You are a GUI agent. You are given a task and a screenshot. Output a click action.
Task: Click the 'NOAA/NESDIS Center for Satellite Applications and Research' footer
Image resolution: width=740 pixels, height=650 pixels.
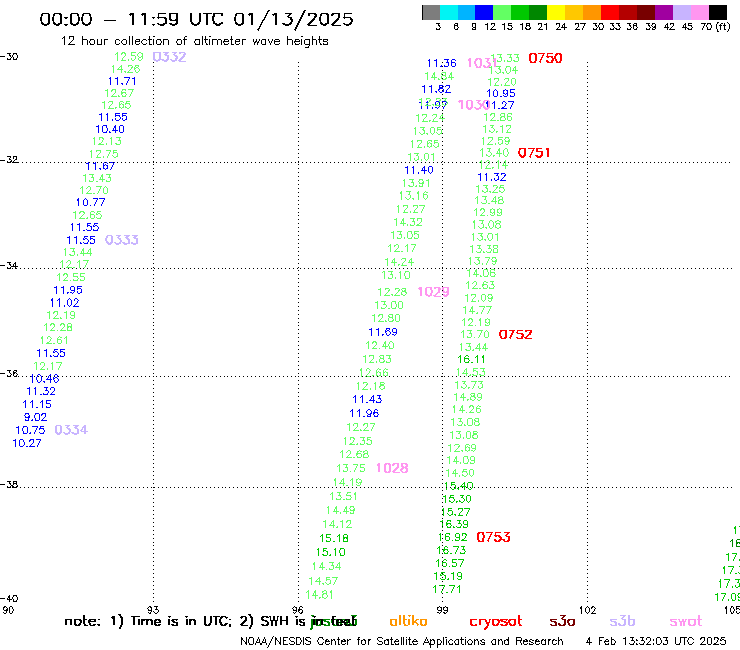pos(402,641)
